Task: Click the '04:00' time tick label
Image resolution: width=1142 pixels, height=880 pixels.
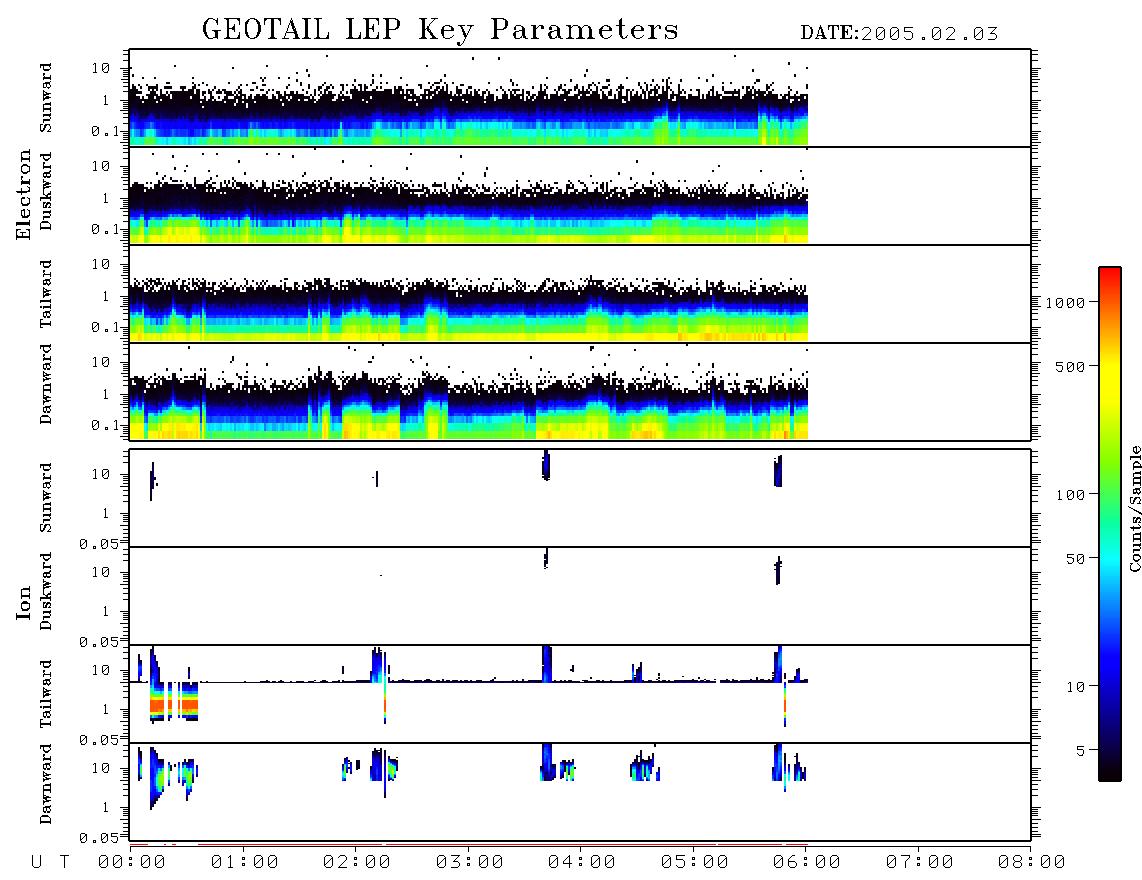Action: (582, 863)
